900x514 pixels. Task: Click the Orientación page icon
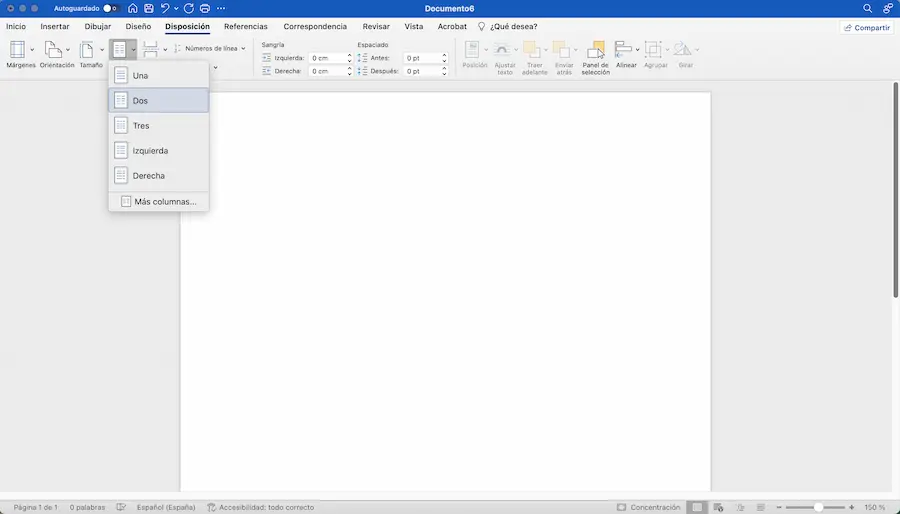tap(53, 49)
